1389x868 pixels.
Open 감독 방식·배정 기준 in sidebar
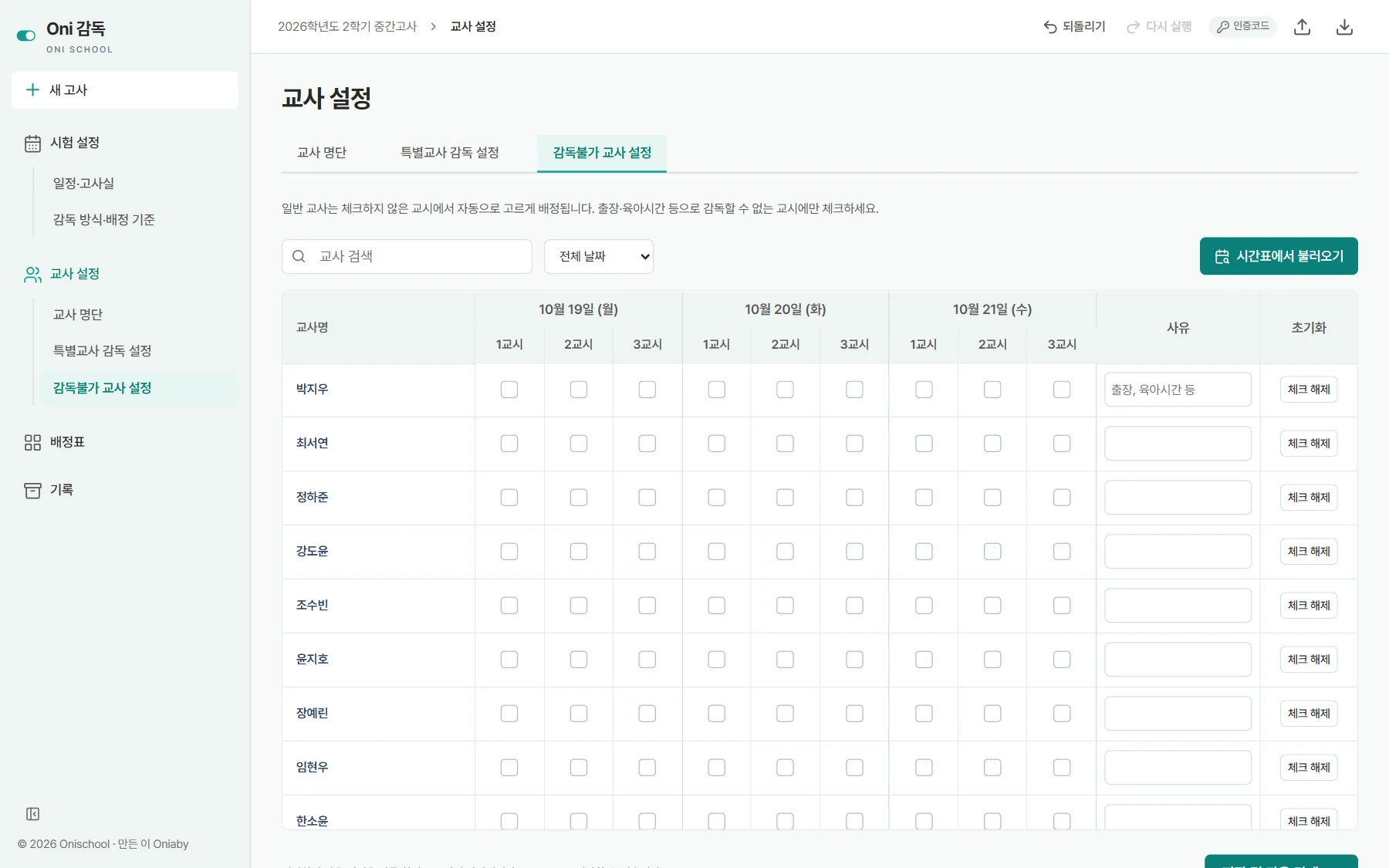(103, 220)
